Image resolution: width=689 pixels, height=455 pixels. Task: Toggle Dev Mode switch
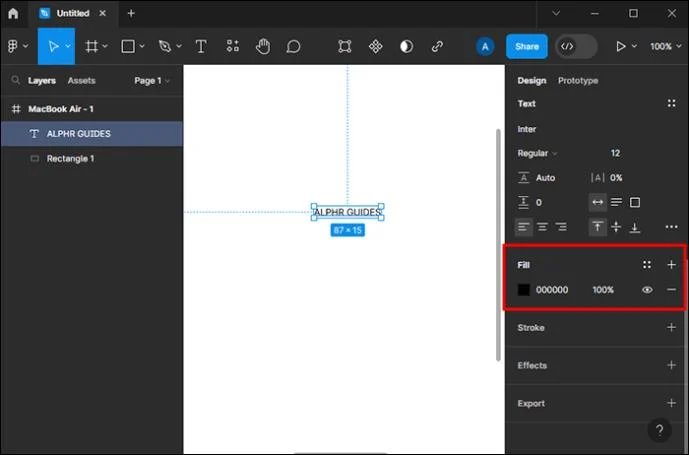tap(576, 46)
